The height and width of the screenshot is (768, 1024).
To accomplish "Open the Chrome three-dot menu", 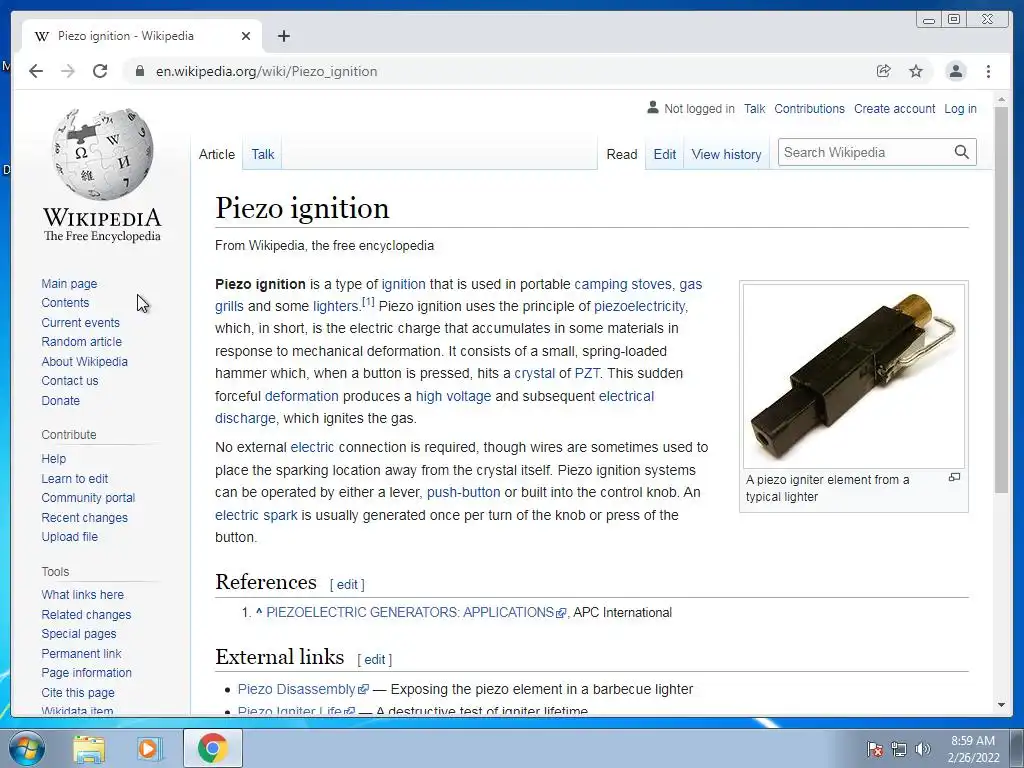I will 989,71.
